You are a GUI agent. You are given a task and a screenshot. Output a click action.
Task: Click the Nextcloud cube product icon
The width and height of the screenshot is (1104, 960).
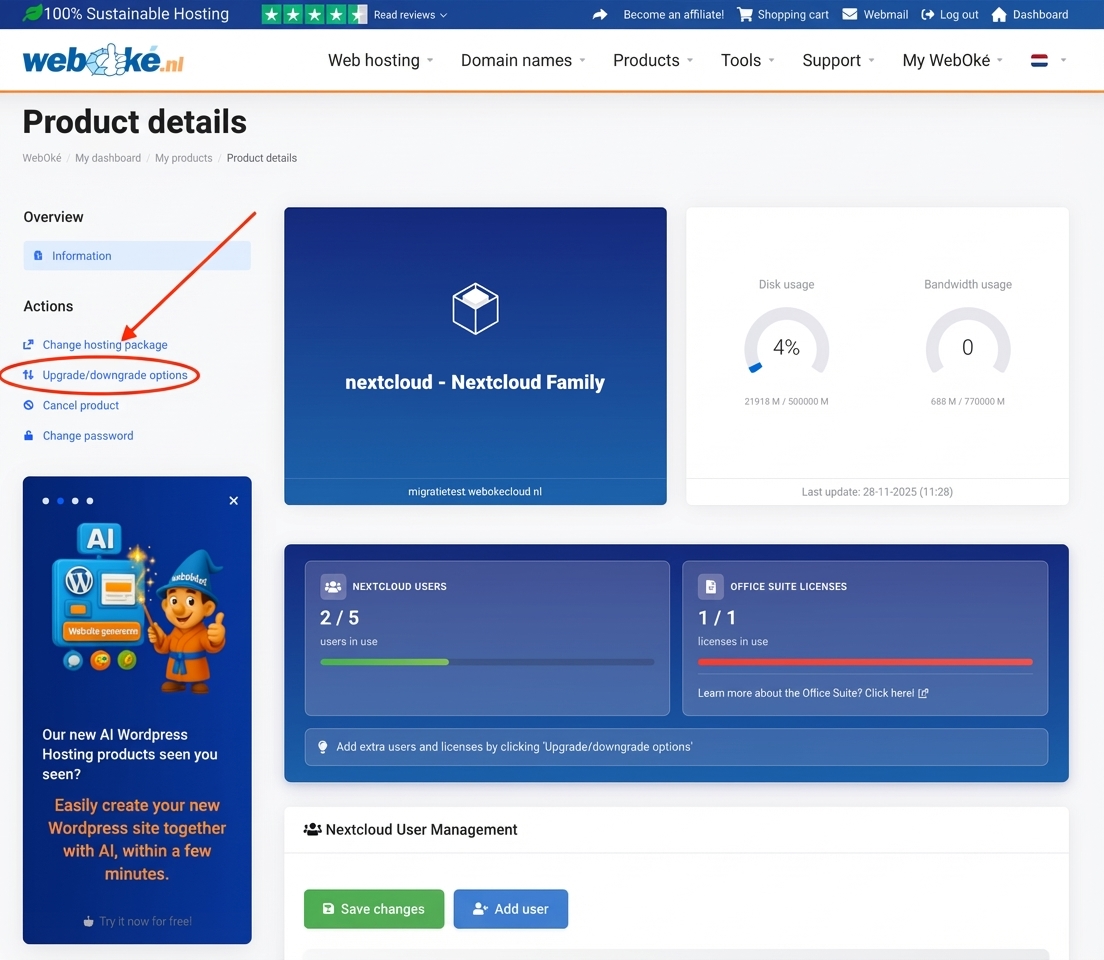point(475,308)
